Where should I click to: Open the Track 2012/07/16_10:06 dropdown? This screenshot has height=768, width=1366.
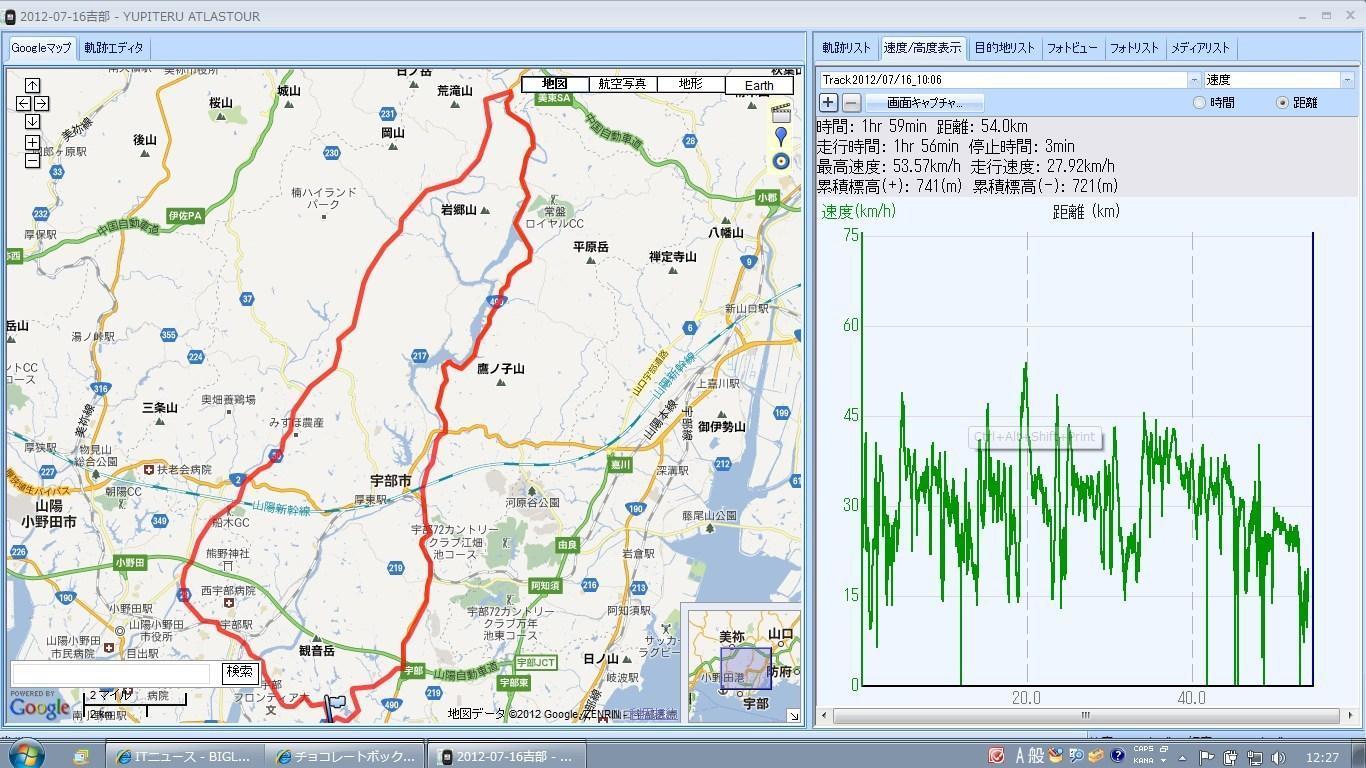pos(1194,79)
